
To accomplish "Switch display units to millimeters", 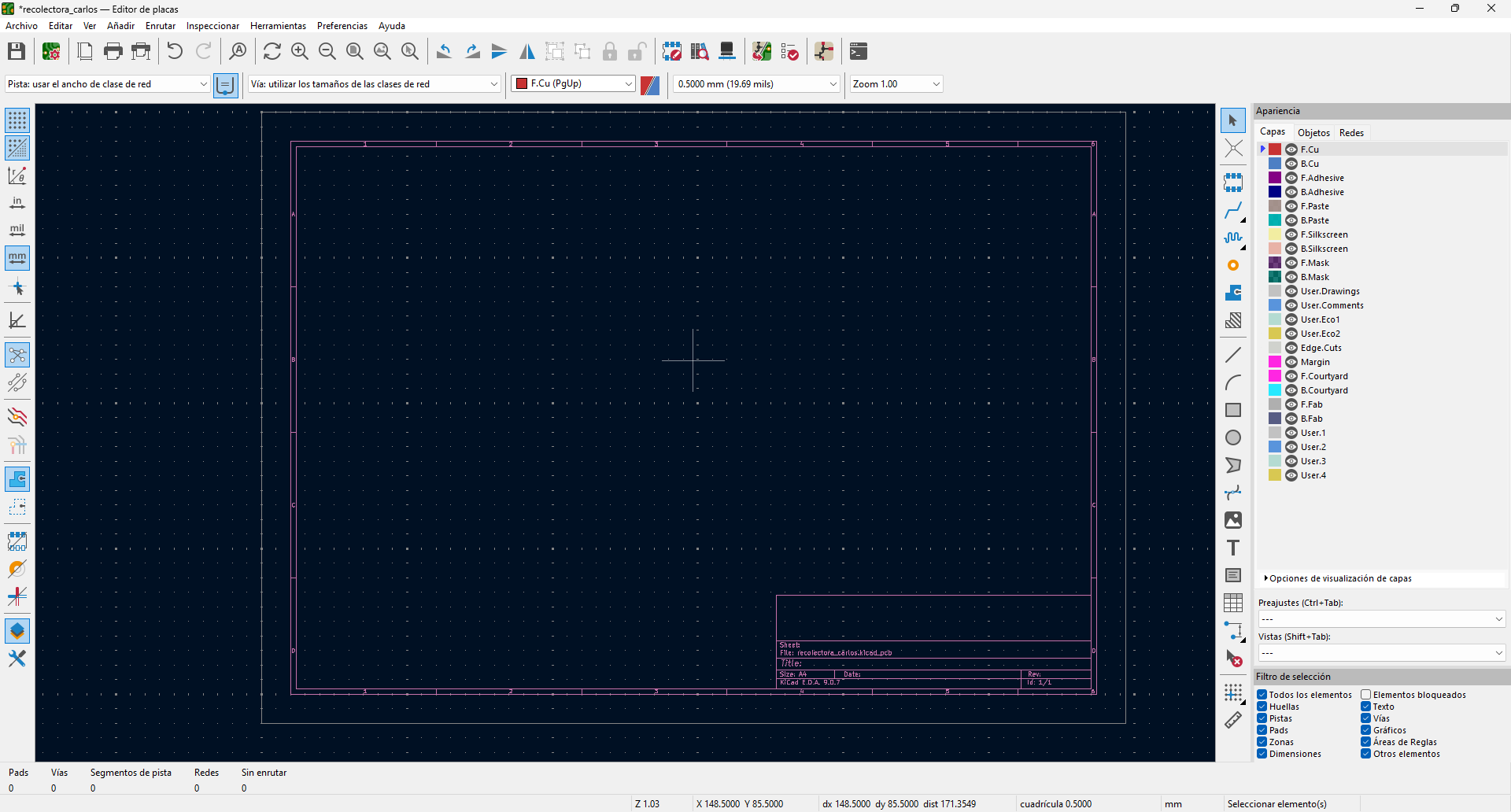I will pos(17,257).
